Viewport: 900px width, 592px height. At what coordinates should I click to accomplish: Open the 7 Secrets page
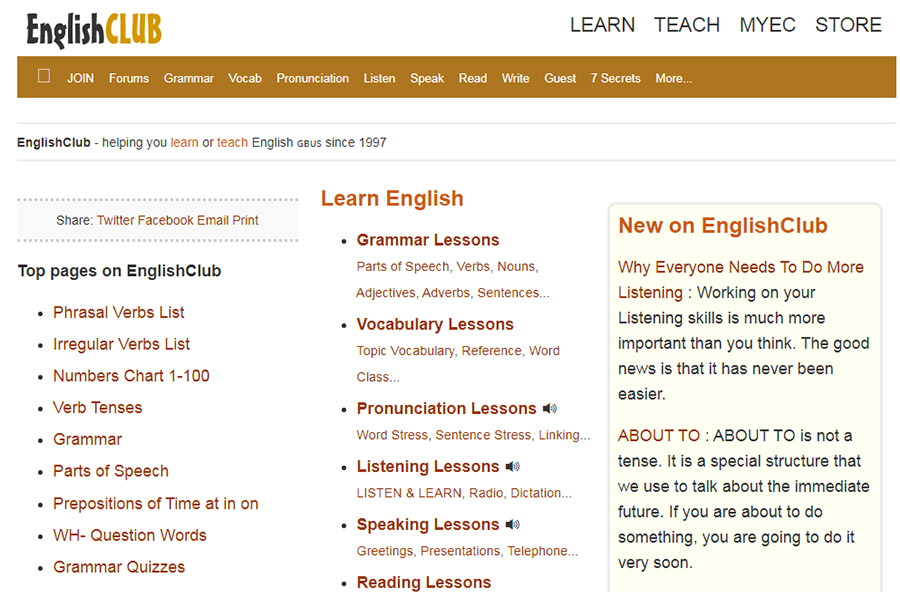point(615,78)
